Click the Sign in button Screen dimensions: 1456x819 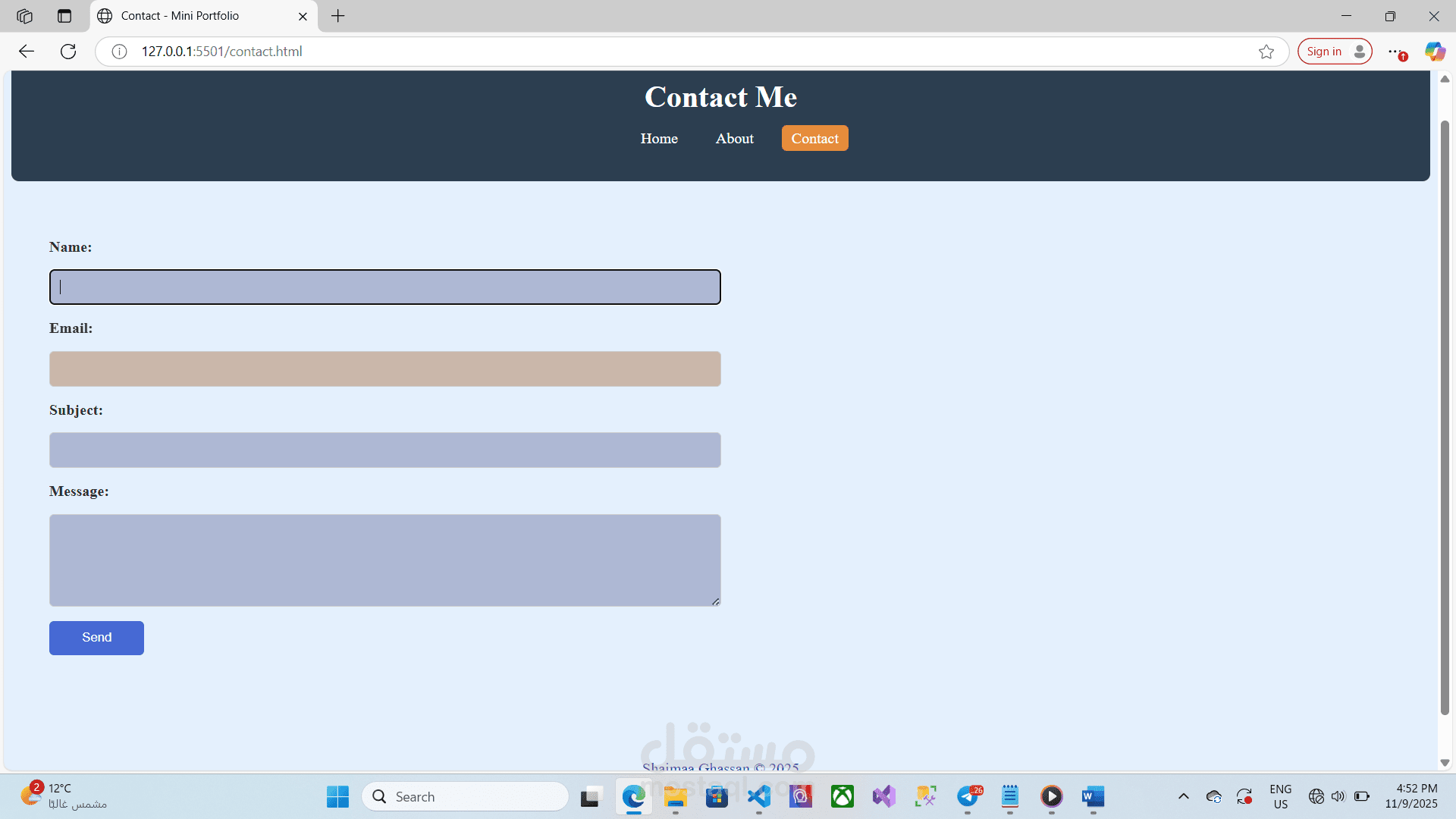pos(1334,52)
